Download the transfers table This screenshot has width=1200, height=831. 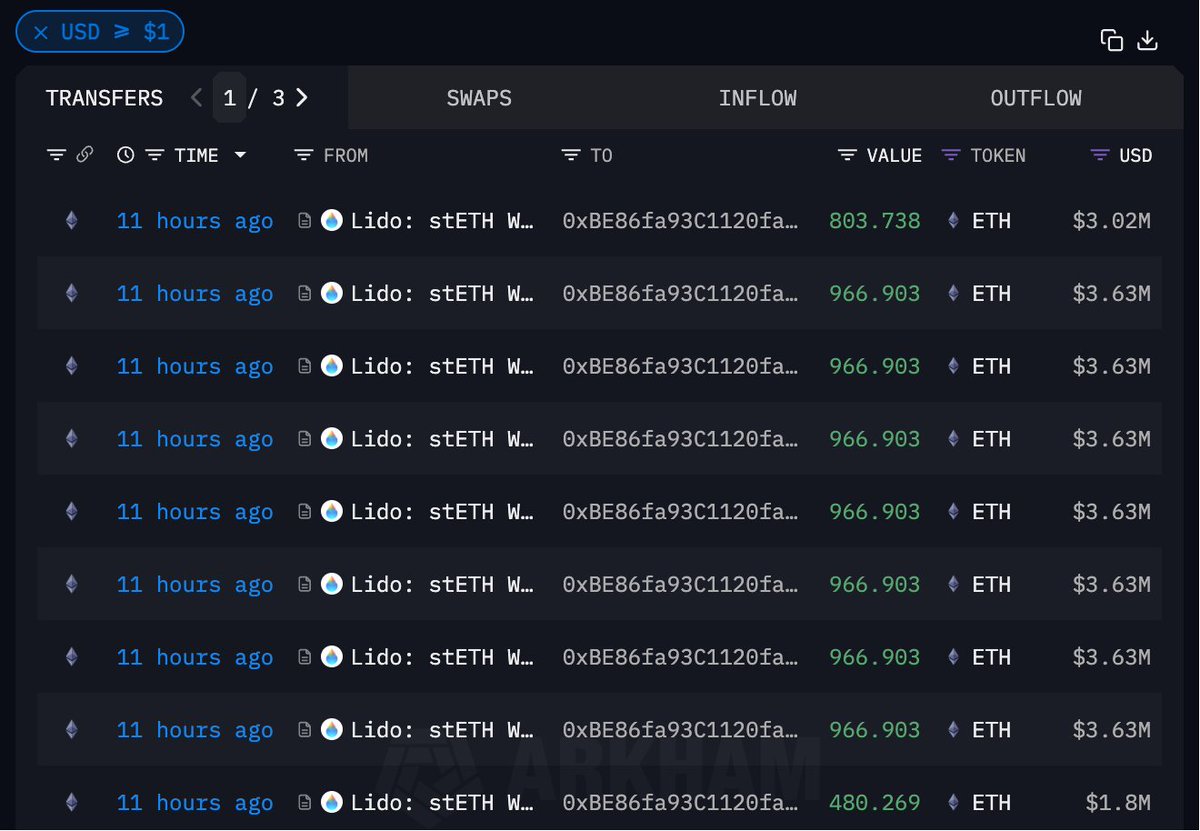coord(1147,40)
